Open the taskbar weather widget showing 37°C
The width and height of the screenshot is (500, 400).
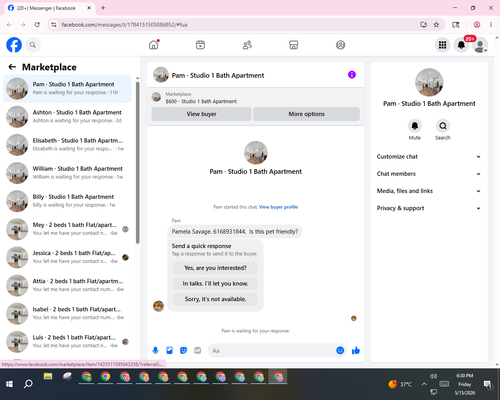(400, 384)
